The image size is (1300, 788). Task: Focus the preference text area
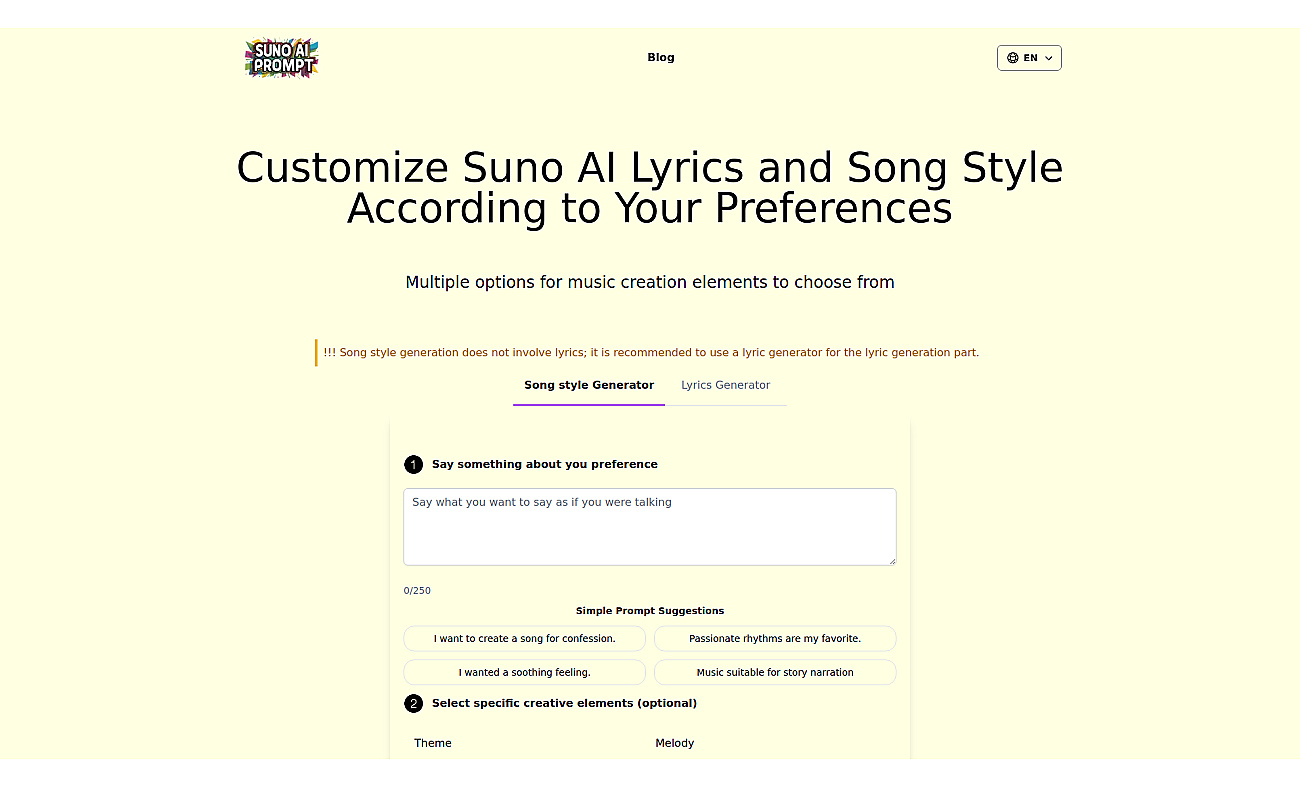(x=650, y=527)
